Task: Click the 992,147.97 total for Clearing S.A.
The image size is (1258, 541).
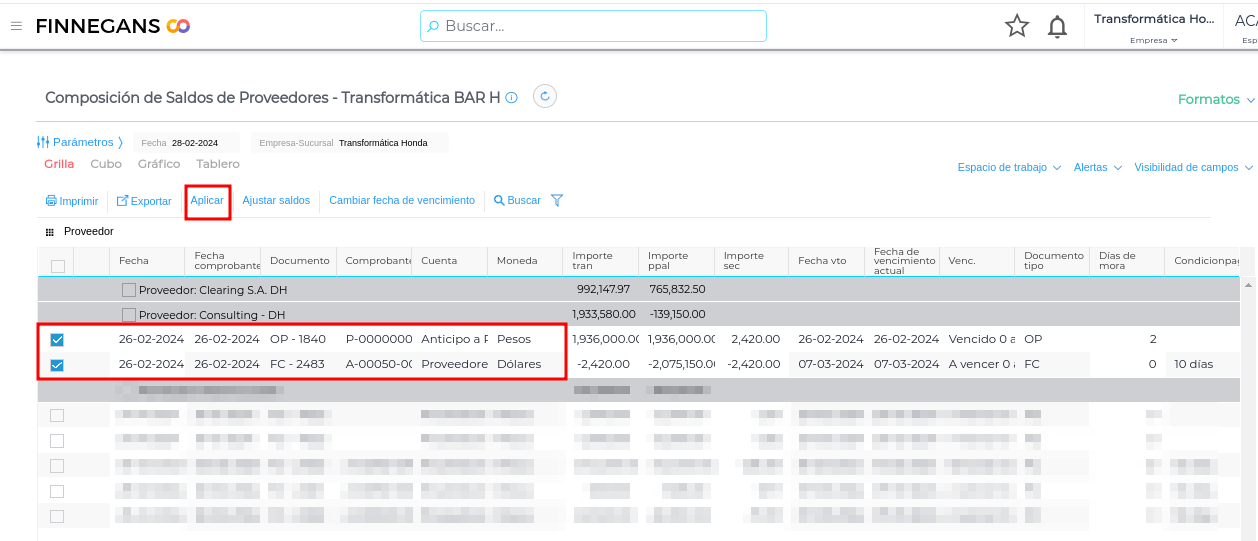Action: pos(603,289)
